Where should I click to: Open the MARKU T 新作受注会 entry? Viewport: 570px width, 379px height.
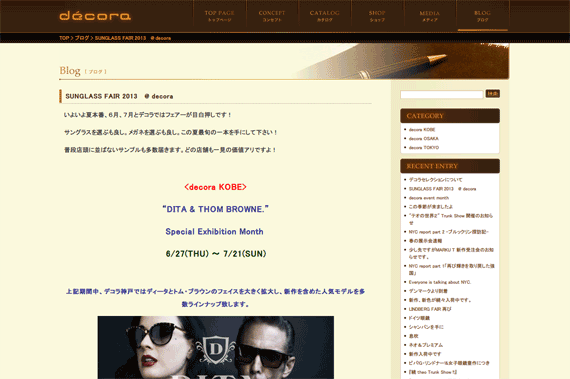pos(451,253)
